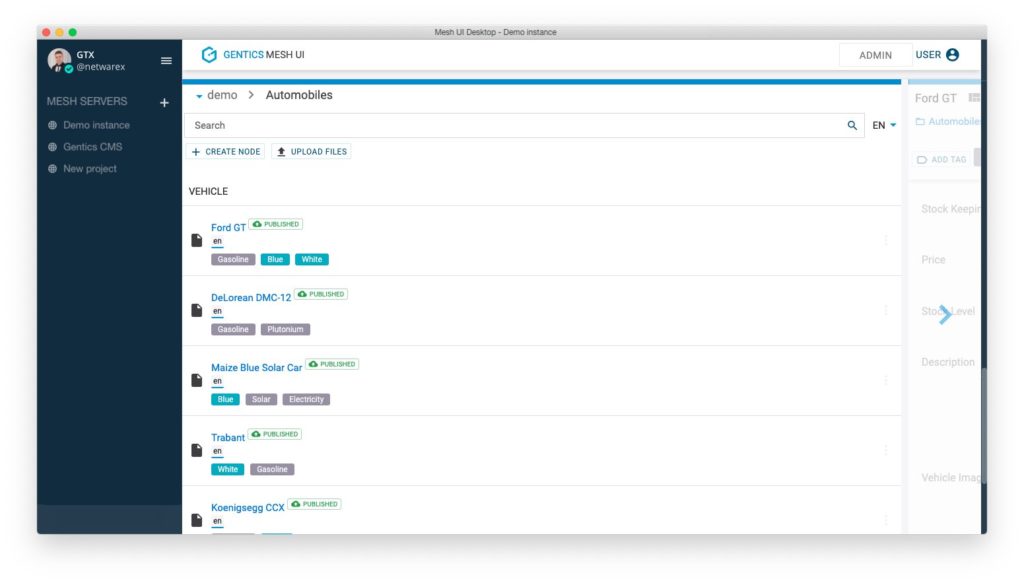Click the Electricity tag
The height and width of the screenshot is (583, 1024).
(x=306, y=399)
